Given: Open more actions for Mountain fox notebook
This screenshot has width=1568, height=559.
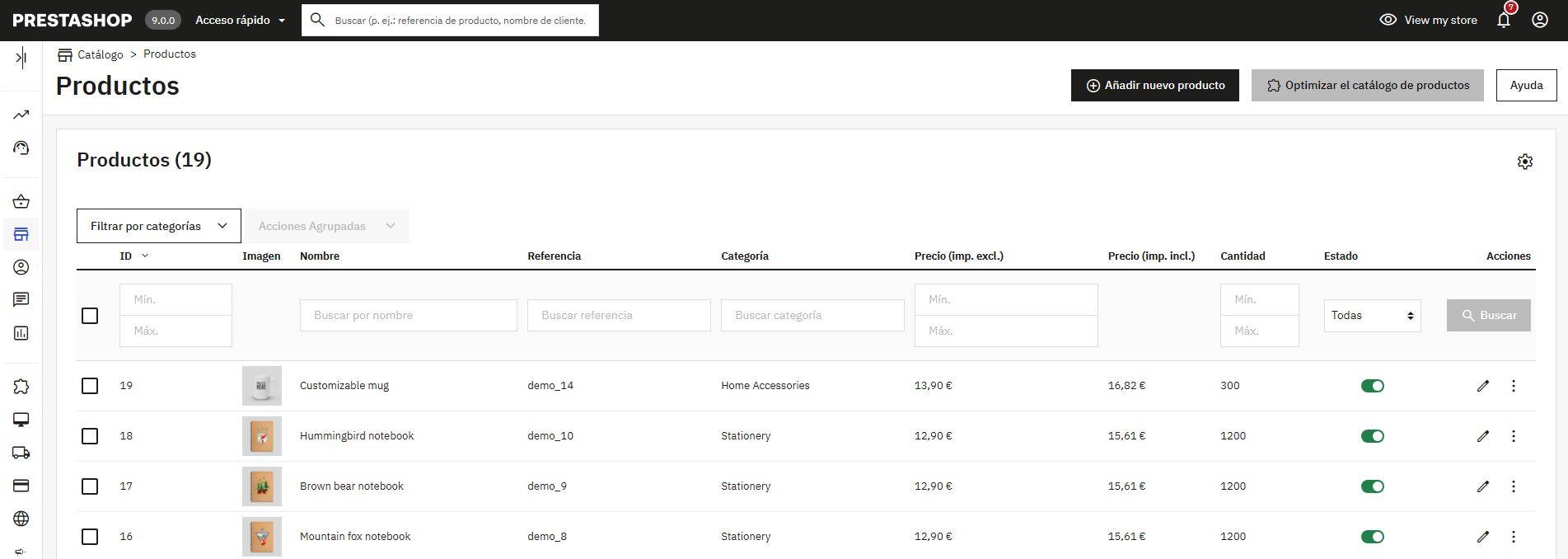Looking at the screenshot, I should coord(1514,537).
